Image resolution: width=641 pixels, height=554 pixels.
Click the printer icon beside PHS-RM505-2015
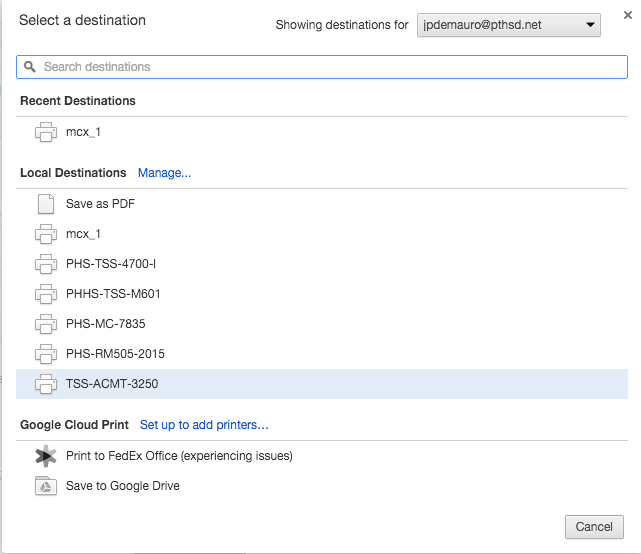click(x=45, y=354)
